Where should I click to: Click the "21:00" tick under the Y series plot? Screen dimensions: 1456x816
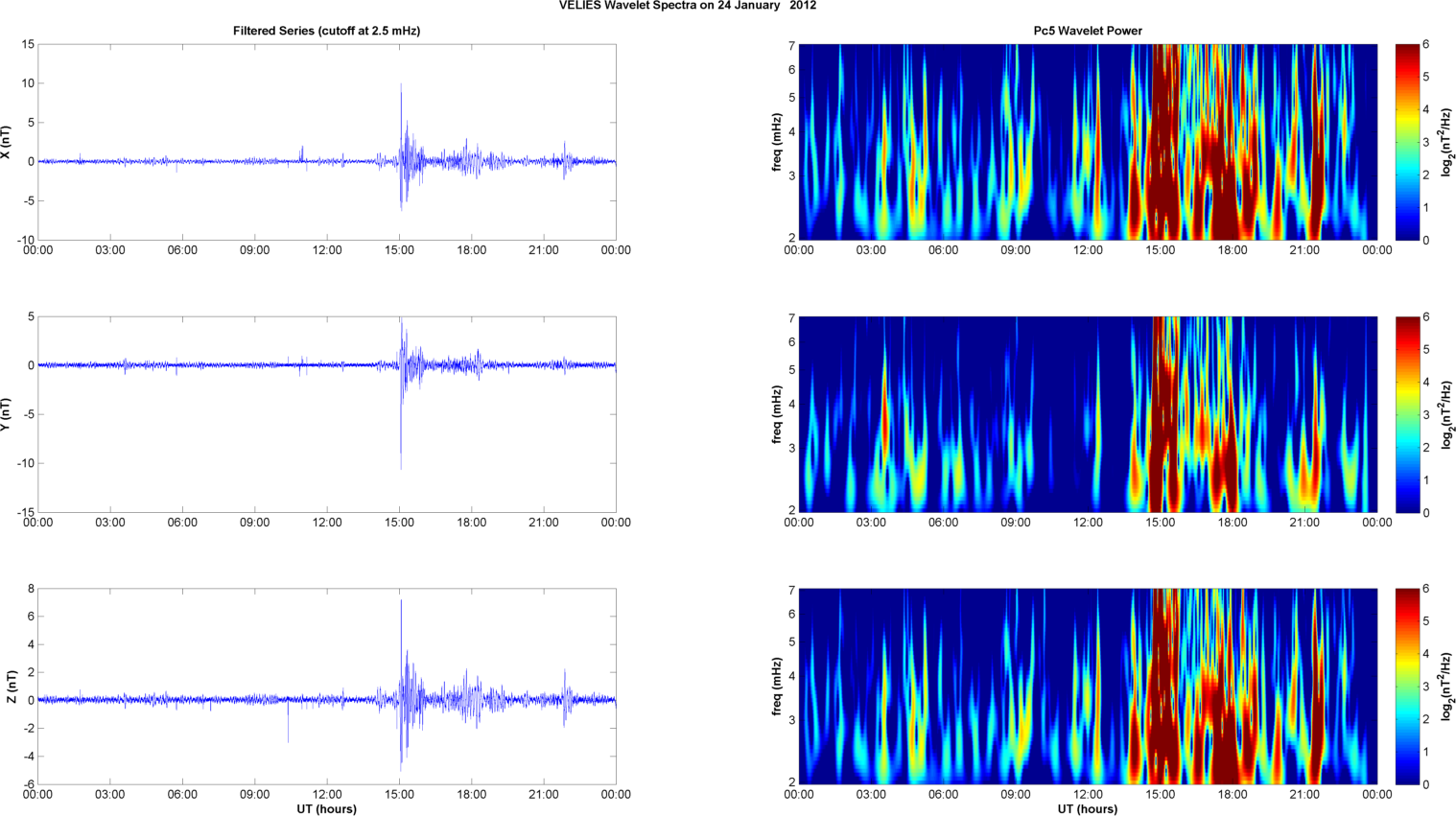(544, 523)
